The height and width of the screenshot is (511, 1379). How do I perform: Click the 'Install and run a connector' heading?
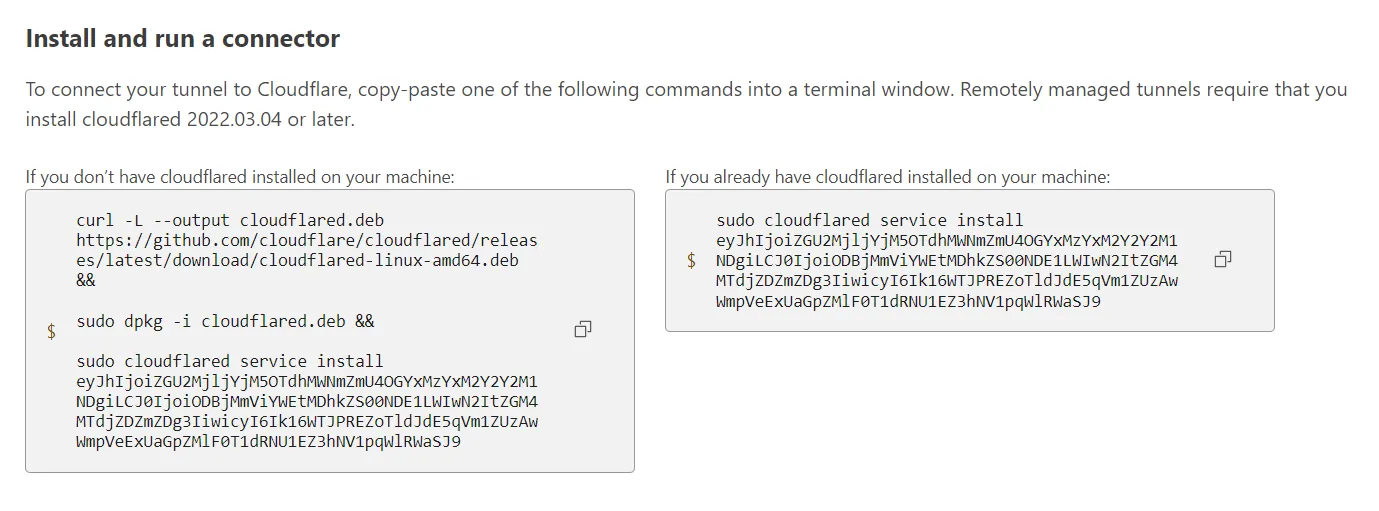(x=182, y=39)
